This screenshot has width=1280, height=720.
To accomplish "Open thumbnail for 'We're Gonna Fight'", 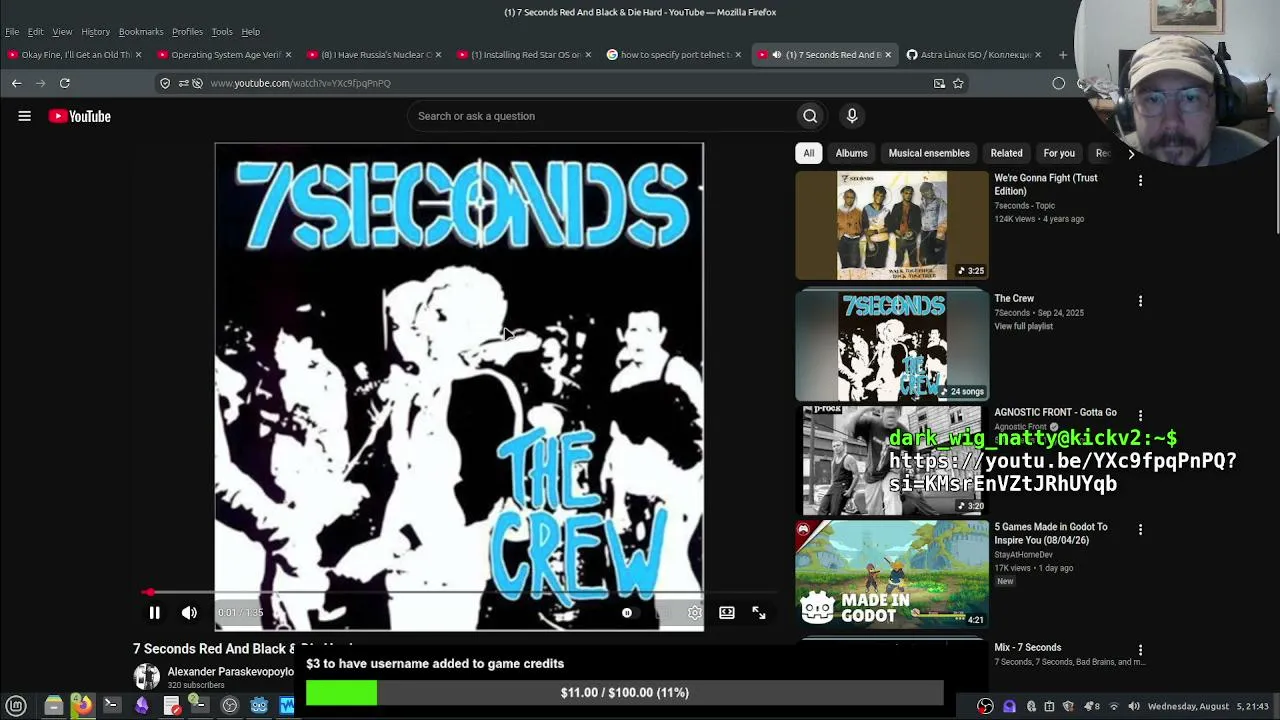I will [x=892, y=225].
